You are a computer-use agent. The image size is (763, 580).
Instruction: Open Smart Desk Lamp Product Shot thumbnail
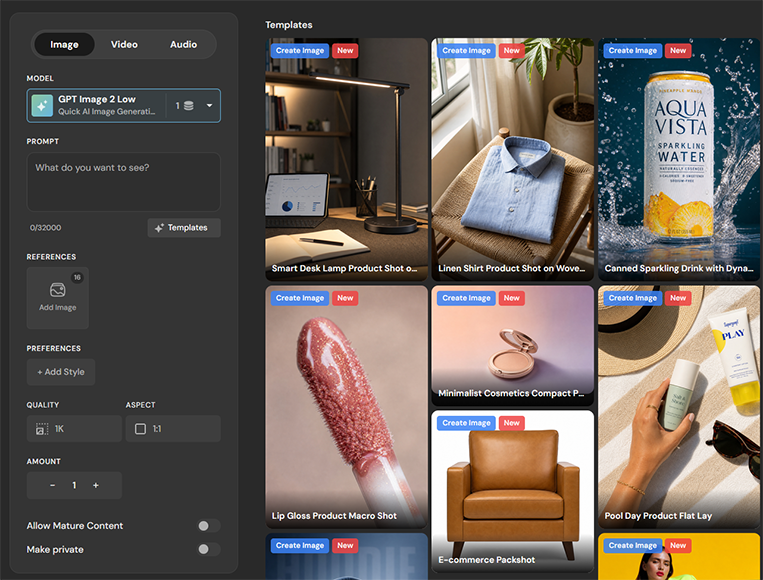click(346, 160)
